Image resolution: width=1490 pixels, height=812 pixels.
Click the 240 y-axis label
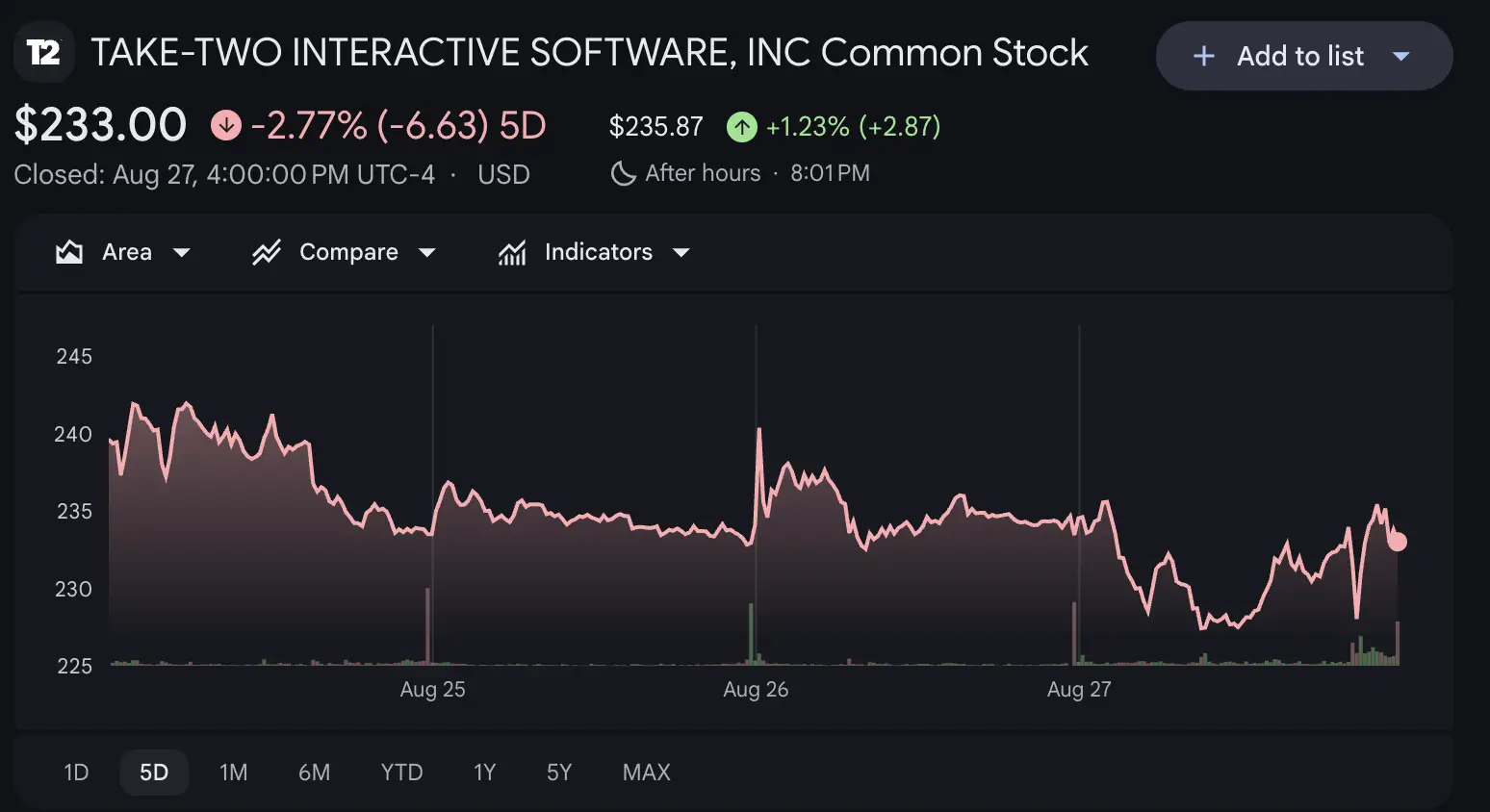click(x=73, y=435)
